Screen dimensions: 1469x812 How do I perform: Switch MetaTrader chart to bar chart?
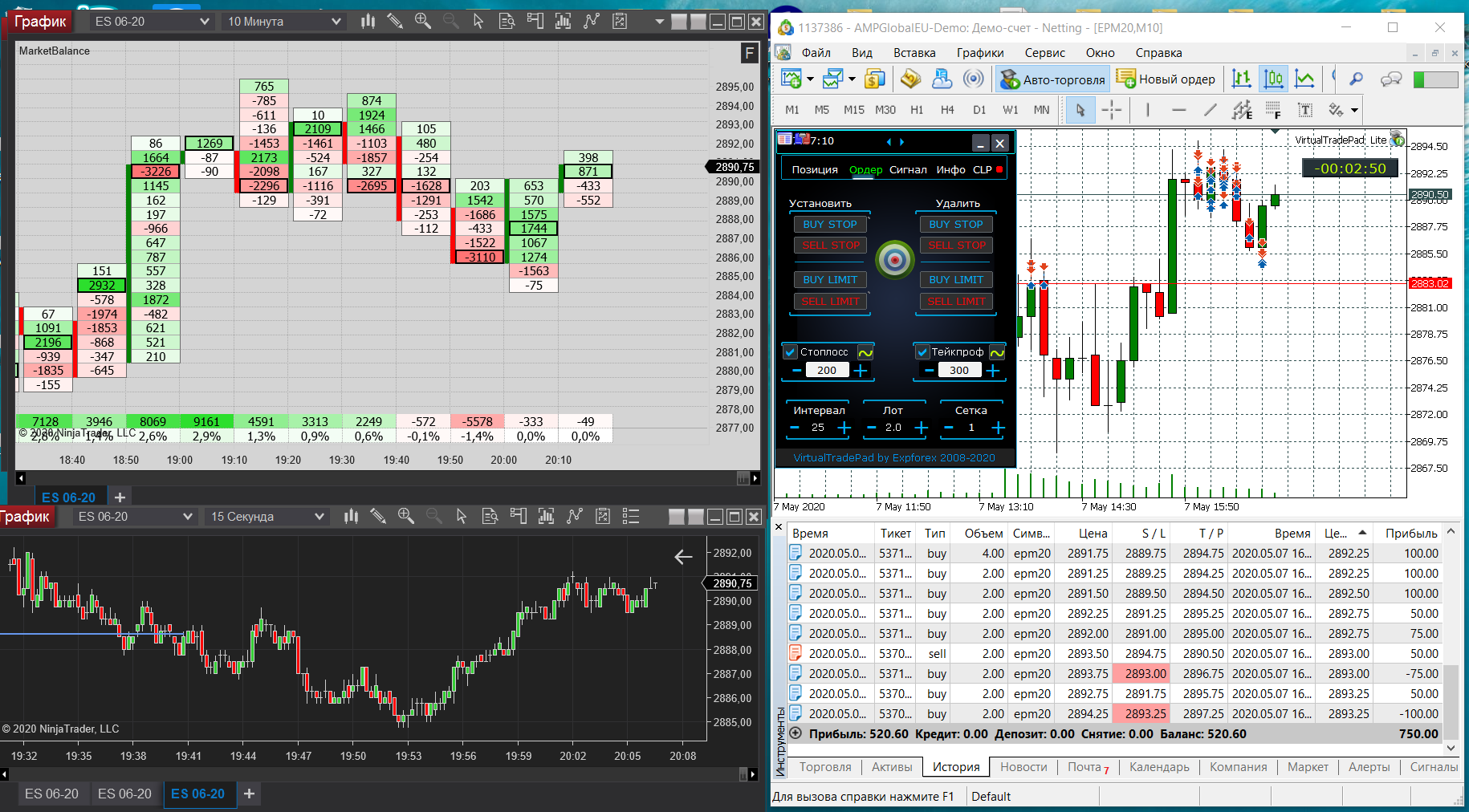pyautogui.click(x=1242, y=79)
